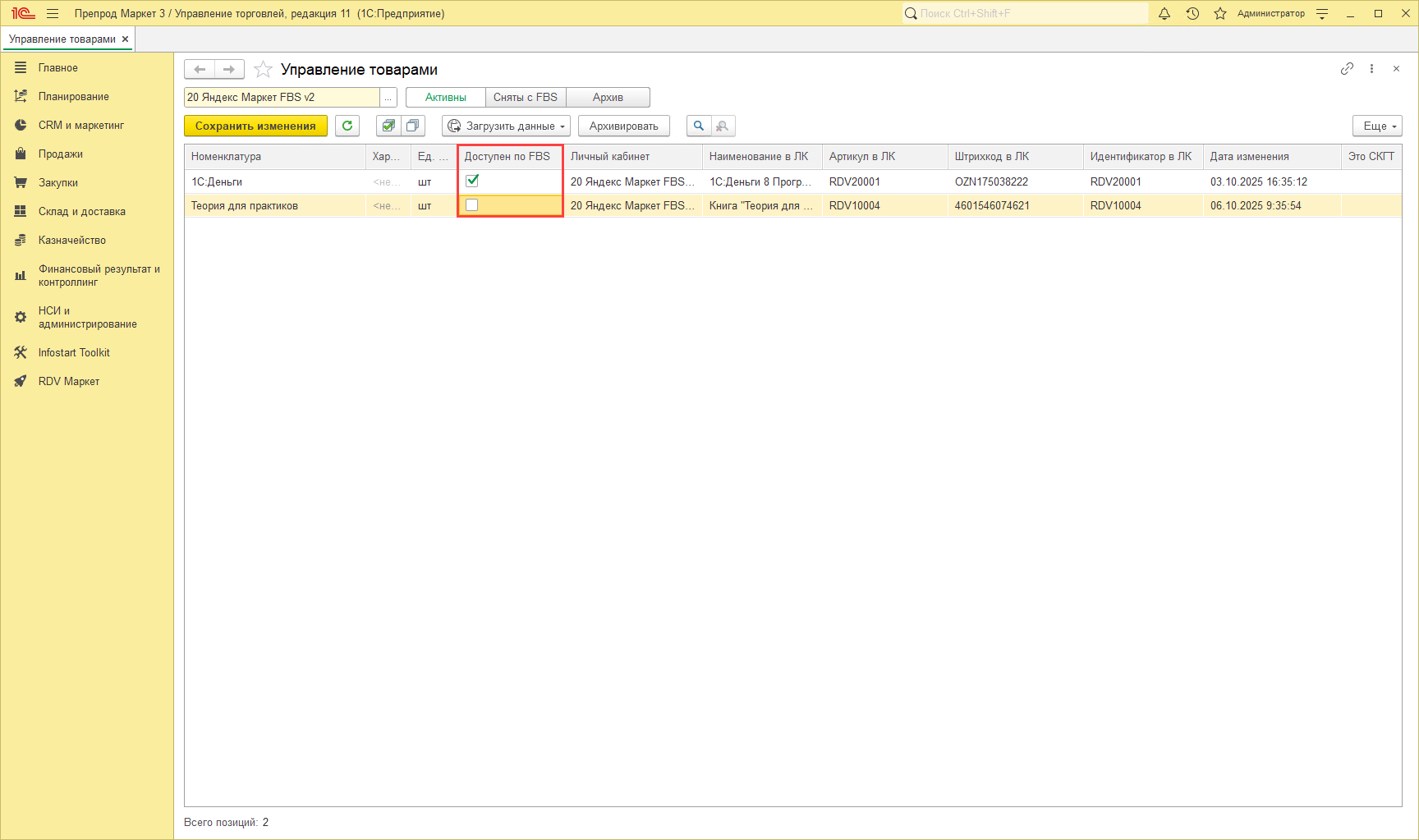The image size is (1419, 840).
Task: Check Доступен по FBS for Теория для практиков
Action: pyautogui.click(x=472, y=205)
